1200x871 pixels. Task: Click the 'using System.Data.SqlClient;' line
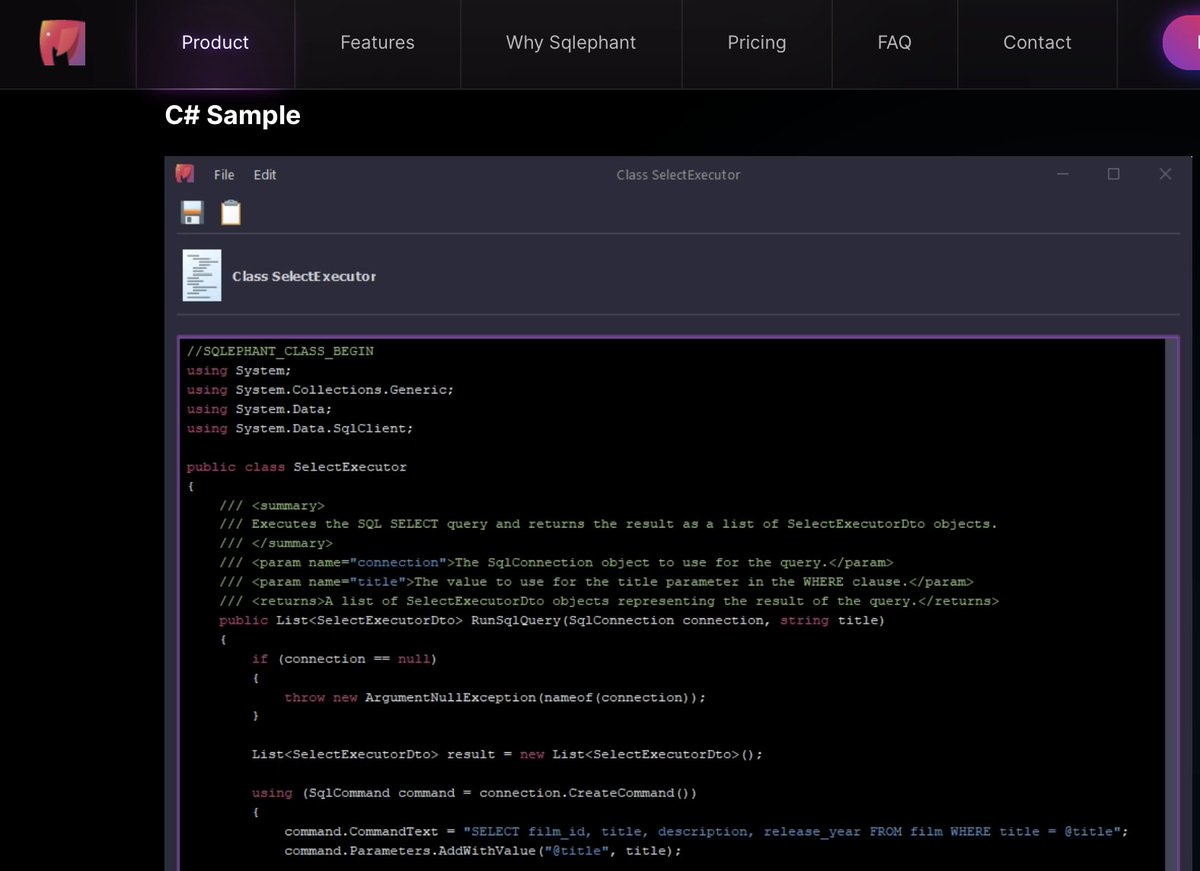click(300, 428)
